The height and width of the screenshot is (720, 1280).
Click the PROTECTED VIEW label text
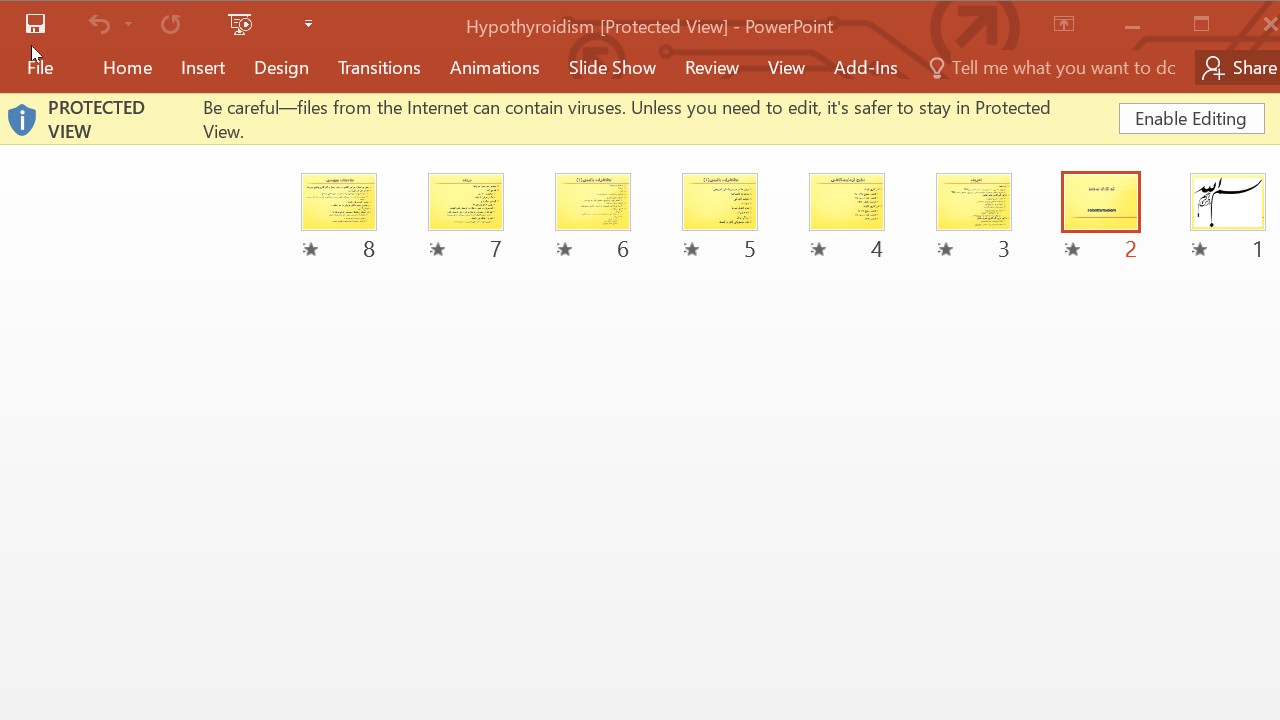point(96,119)
